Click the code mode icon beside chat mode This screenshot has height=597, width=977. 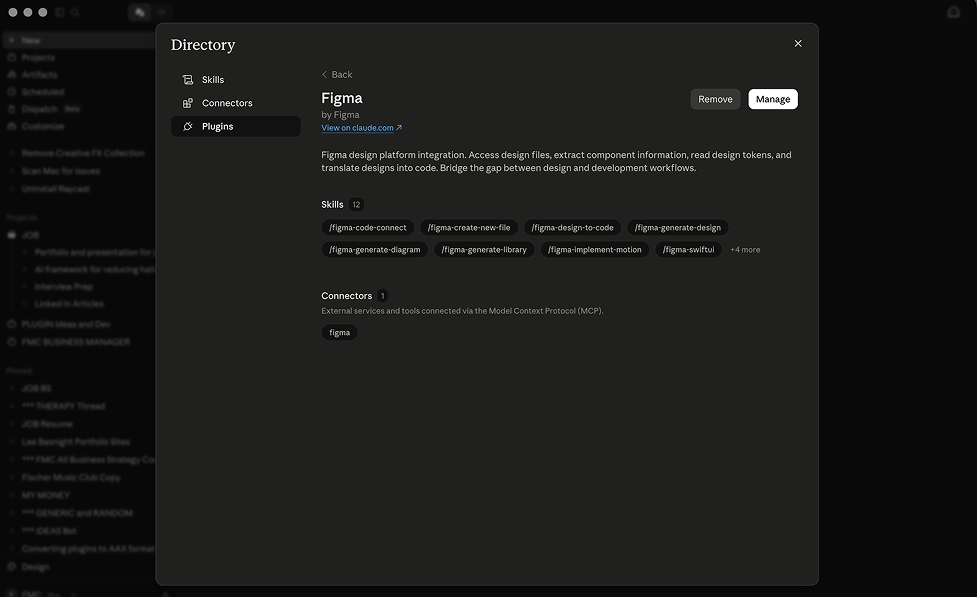click(x=161, y=12)
